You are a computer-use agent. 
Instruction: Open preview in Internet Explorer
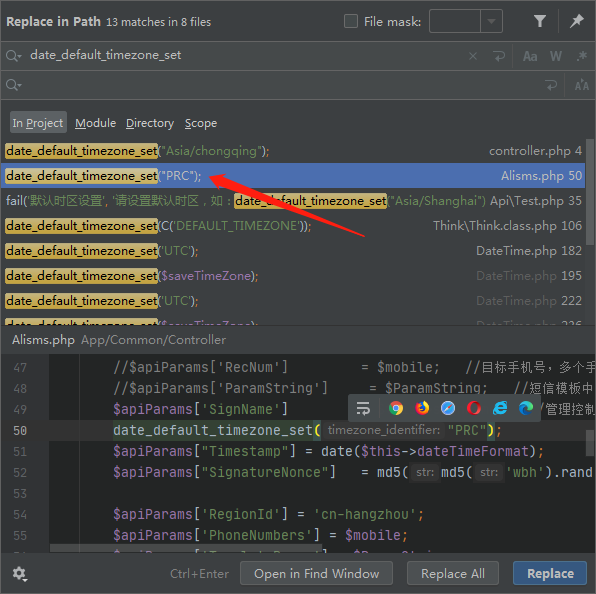coord(500,408)
